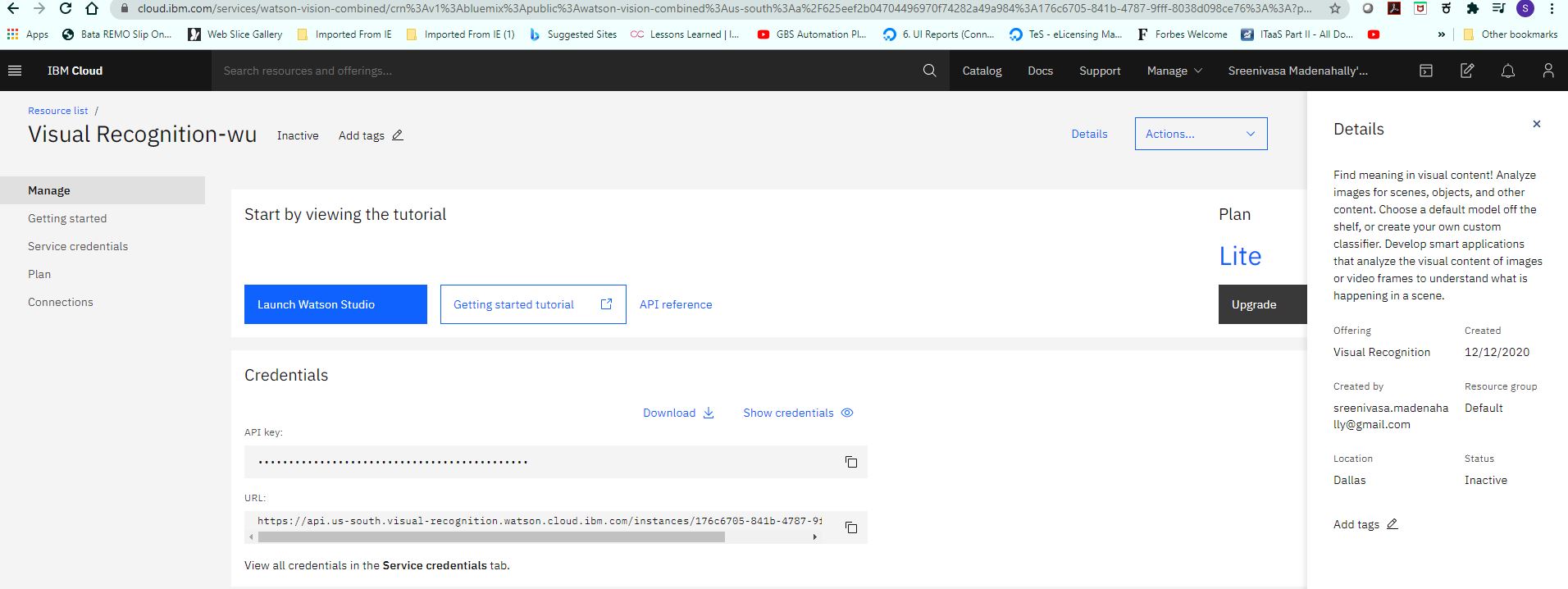Show more bookmarks with the double chevron
Viewport: 1568px width, 589px height.
click(1442, 34)
